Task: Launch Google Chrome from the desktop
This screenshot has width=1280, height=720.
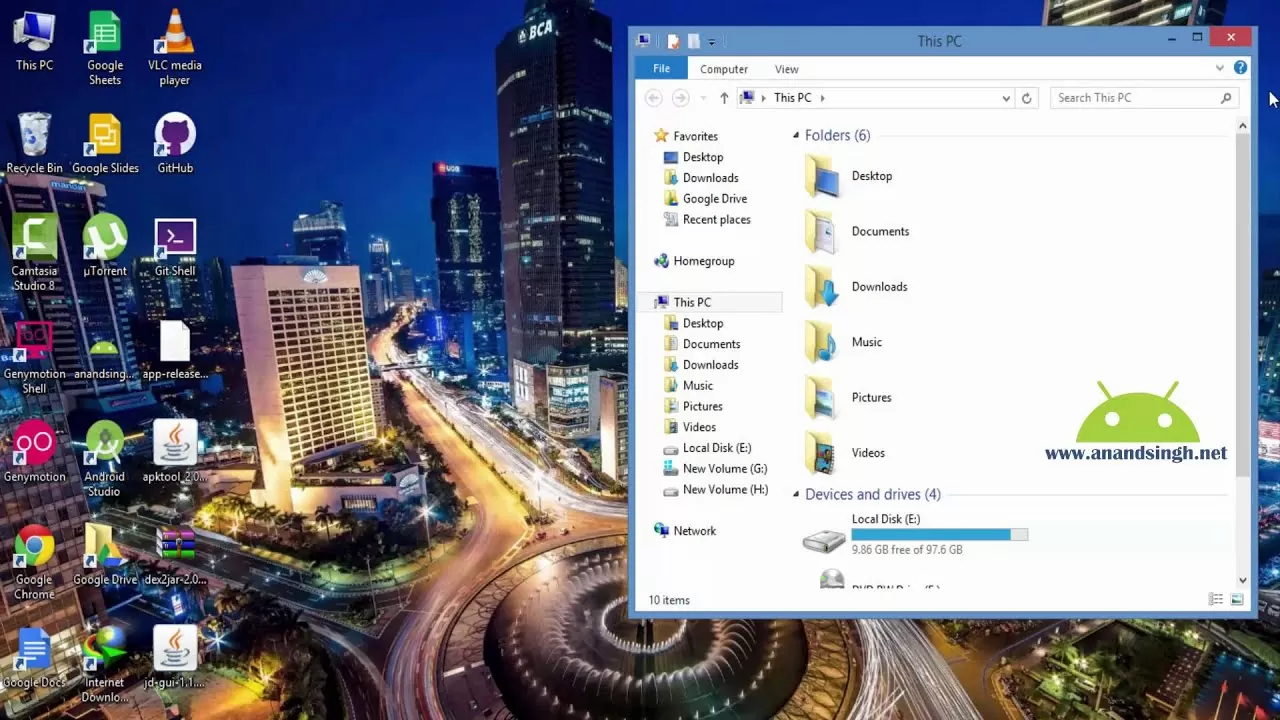Action: point(34,562)
